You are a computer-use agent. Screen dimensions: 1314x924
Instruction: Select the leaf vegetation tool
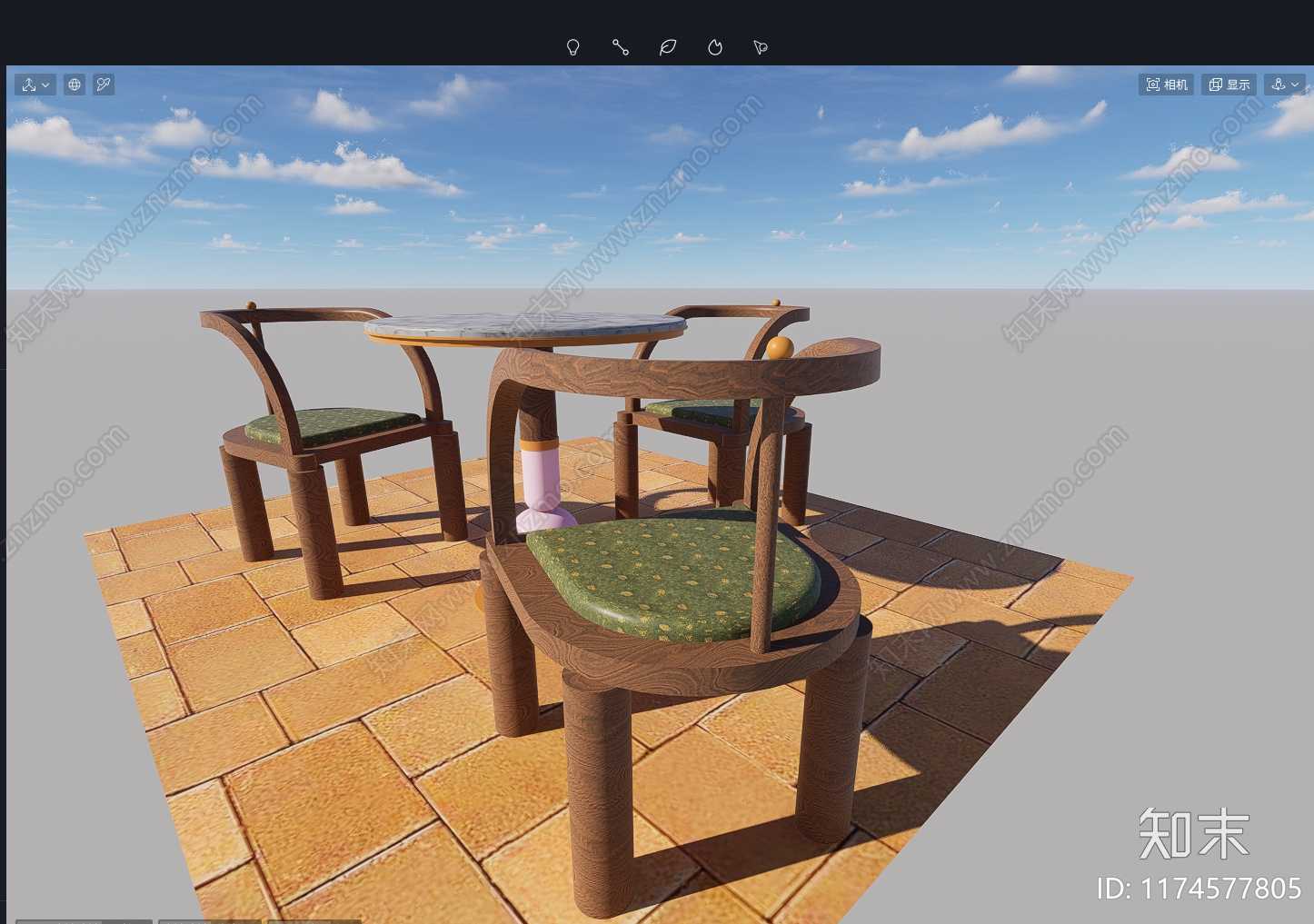pyautogui.click(x=668, y=47)
